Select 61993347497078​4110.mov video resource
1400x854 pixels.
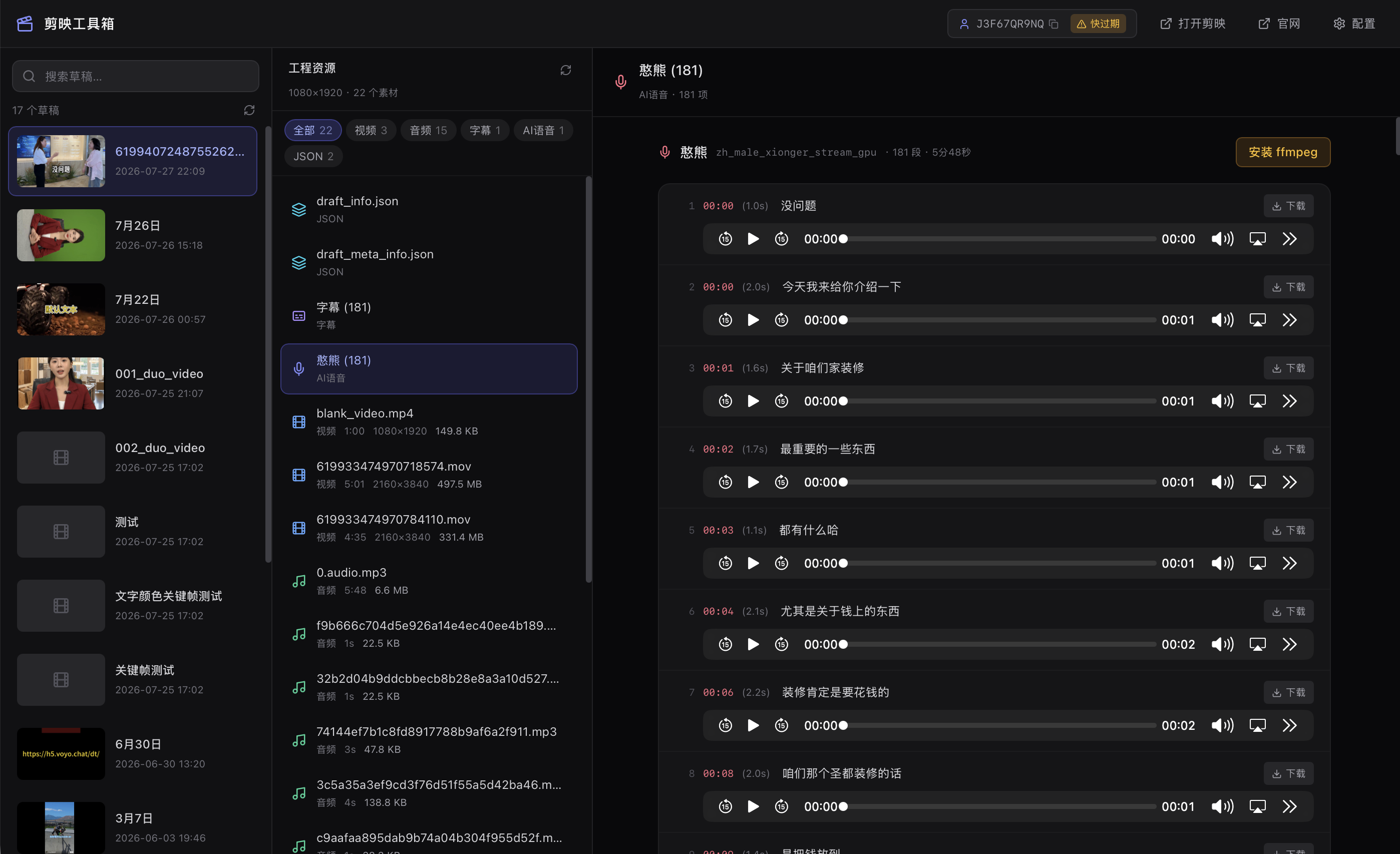pos(429,528)
